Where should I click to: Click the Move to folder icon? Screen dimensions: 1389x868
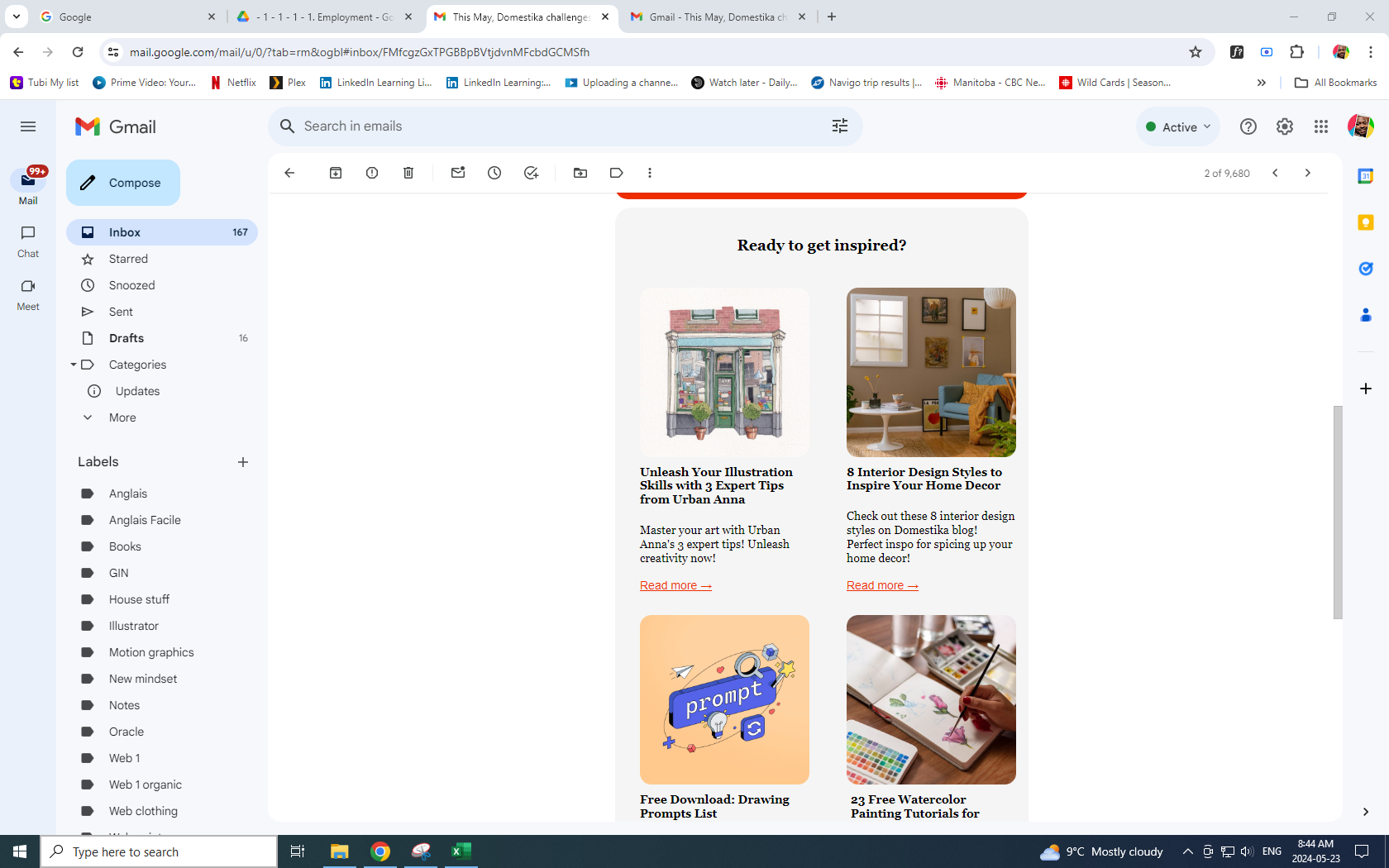click(580, 173)
